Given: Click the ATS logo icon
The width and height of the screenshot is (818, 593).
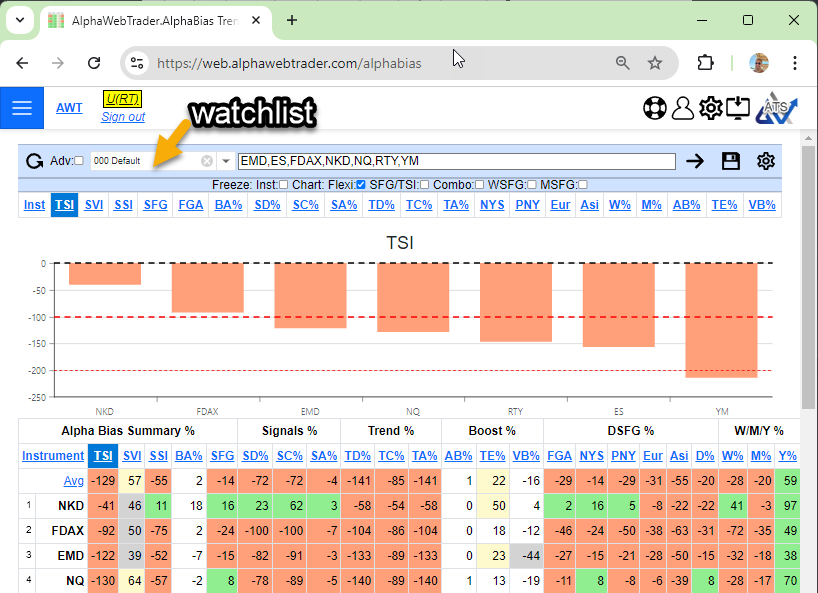Looking at the screenshot, I should [774, 108].
